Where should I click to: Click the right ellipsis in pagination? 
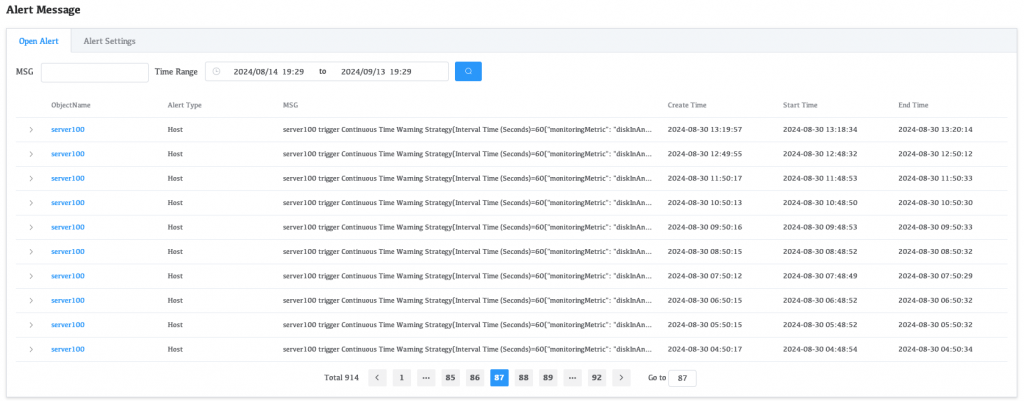(x=572, y=378)
